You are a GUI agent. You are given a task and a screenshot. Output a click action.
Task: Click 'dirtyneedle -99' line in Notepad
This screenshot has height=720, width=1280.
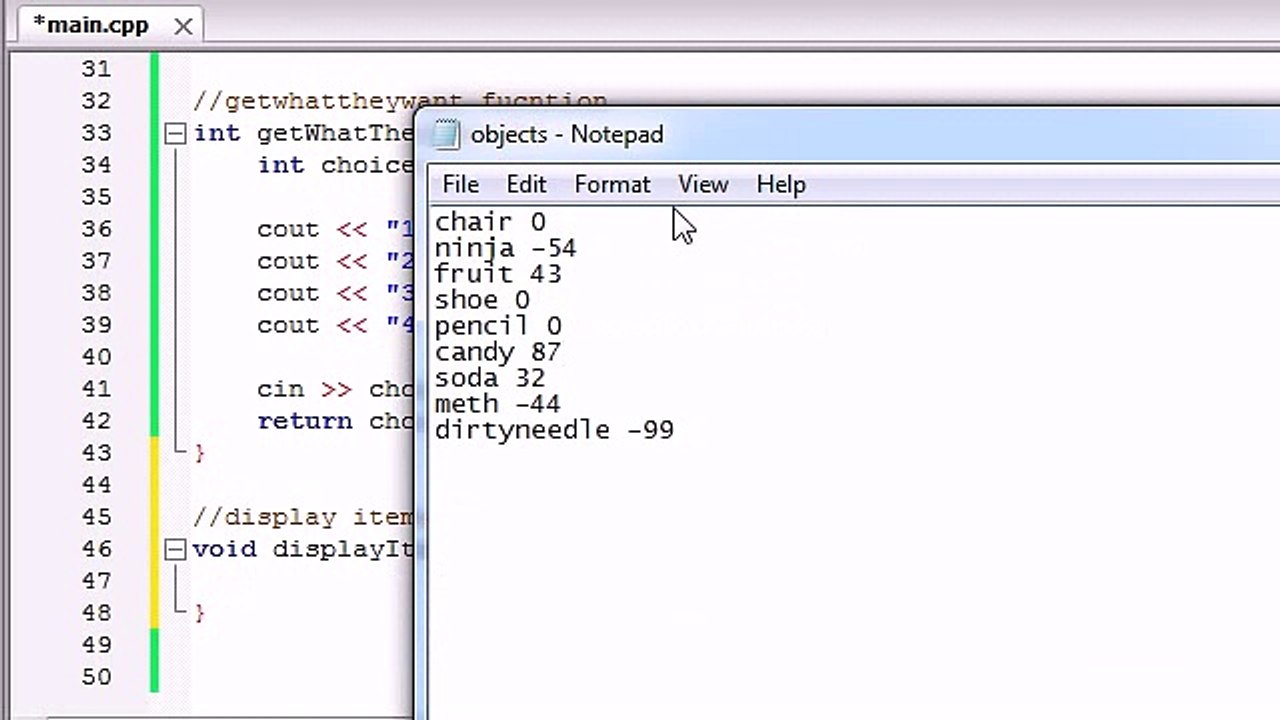(x=554, y=430)
